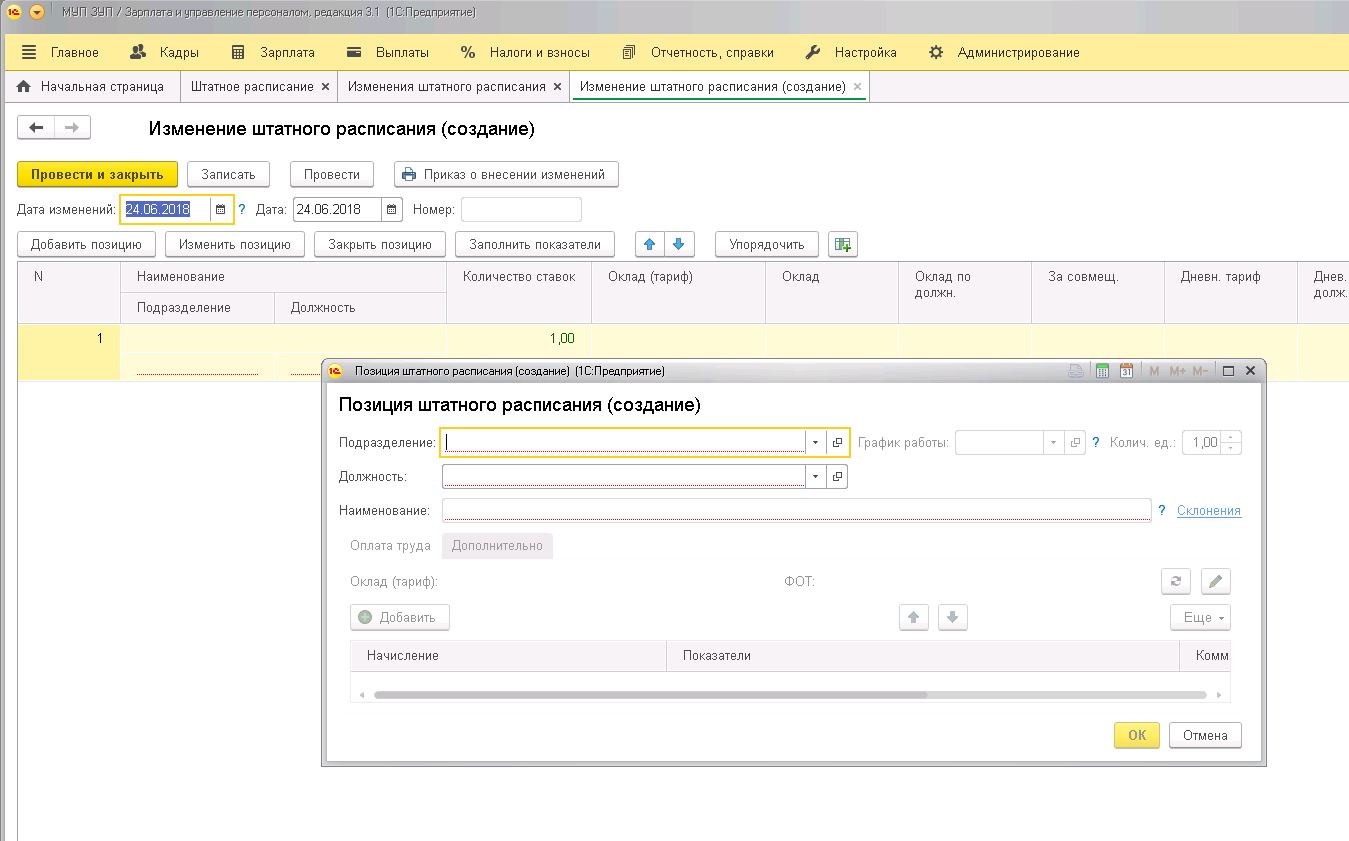Click the Должность input field in dialog
1349x841 pixels.
[x=624, y=476]
